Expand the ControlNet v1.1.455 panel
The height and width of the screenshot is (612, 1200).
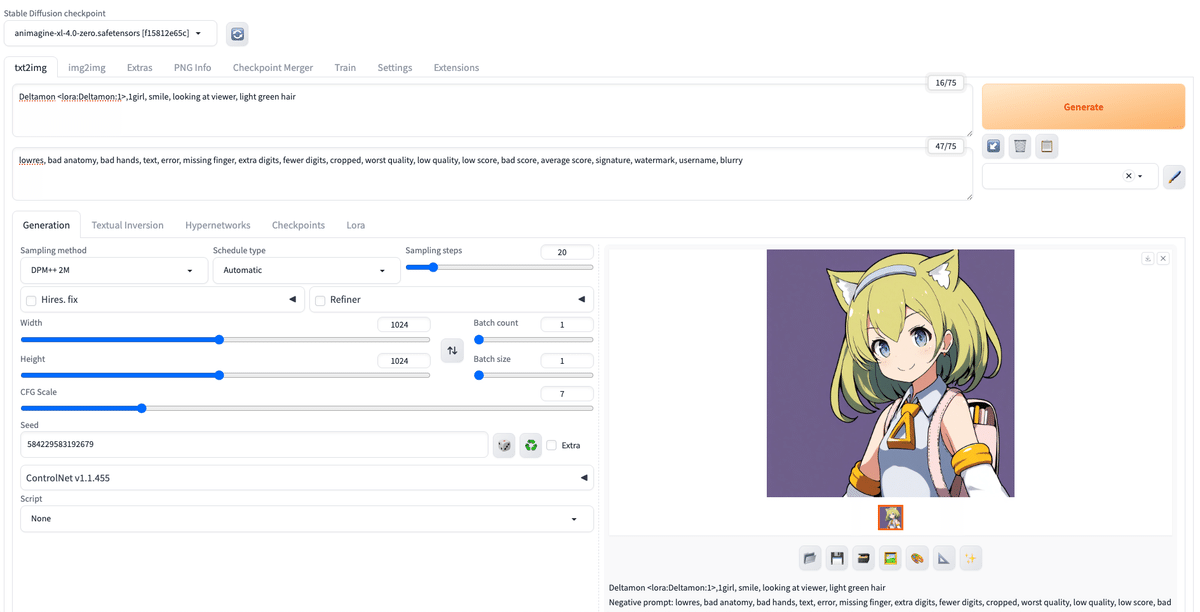coord(306,478)
